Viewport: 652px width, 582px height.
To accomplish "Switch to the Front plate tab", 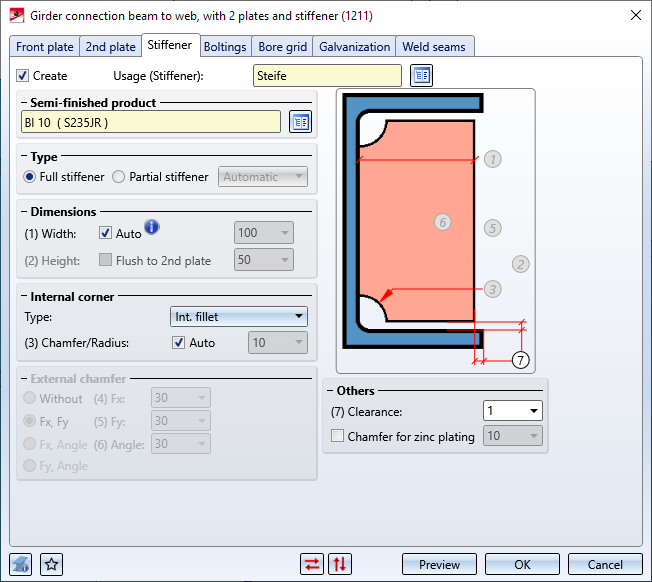I will pos(45,47).
